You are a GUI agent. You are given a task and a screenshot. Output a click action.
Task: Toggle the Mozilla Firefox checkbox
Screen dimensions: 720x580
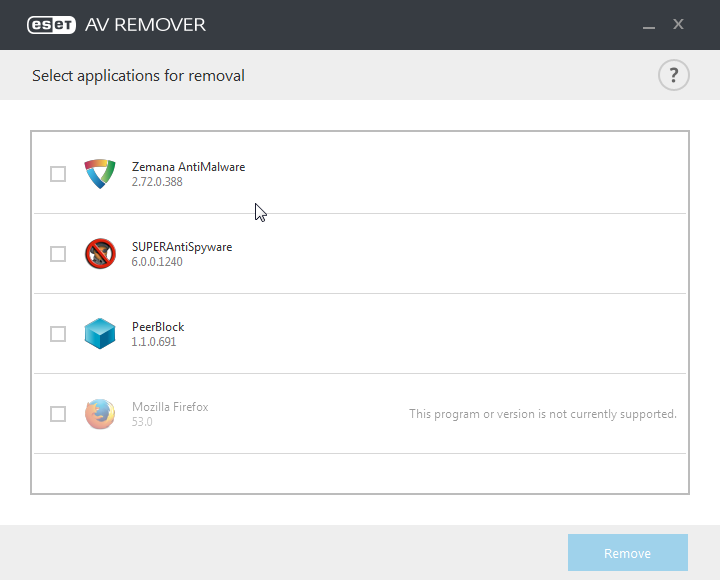[58, 414]
